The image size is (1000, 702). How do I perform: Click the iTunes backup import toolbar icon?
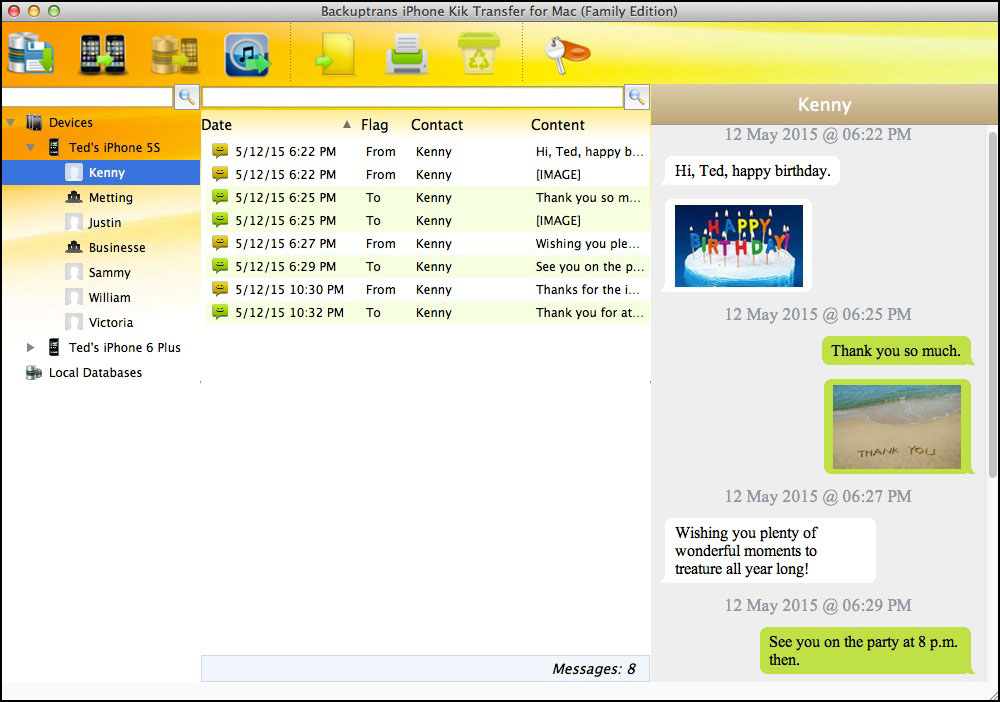pyautogui.click(x=247, y=55)
